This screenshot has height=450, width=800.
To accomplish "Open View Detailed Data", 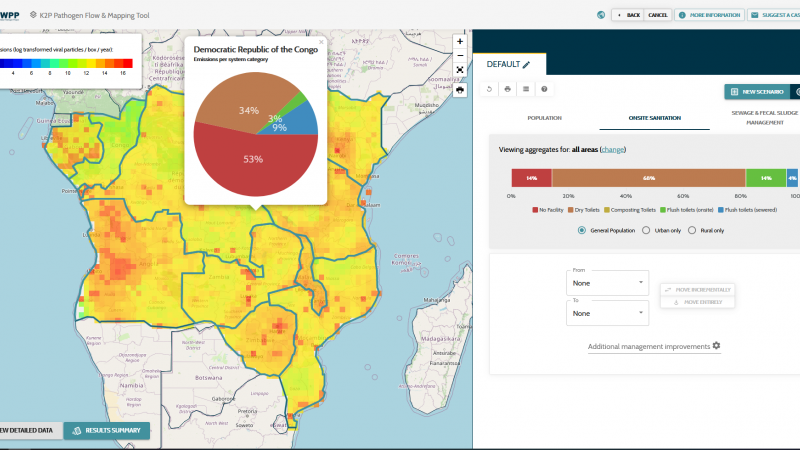I will (30, 431).
